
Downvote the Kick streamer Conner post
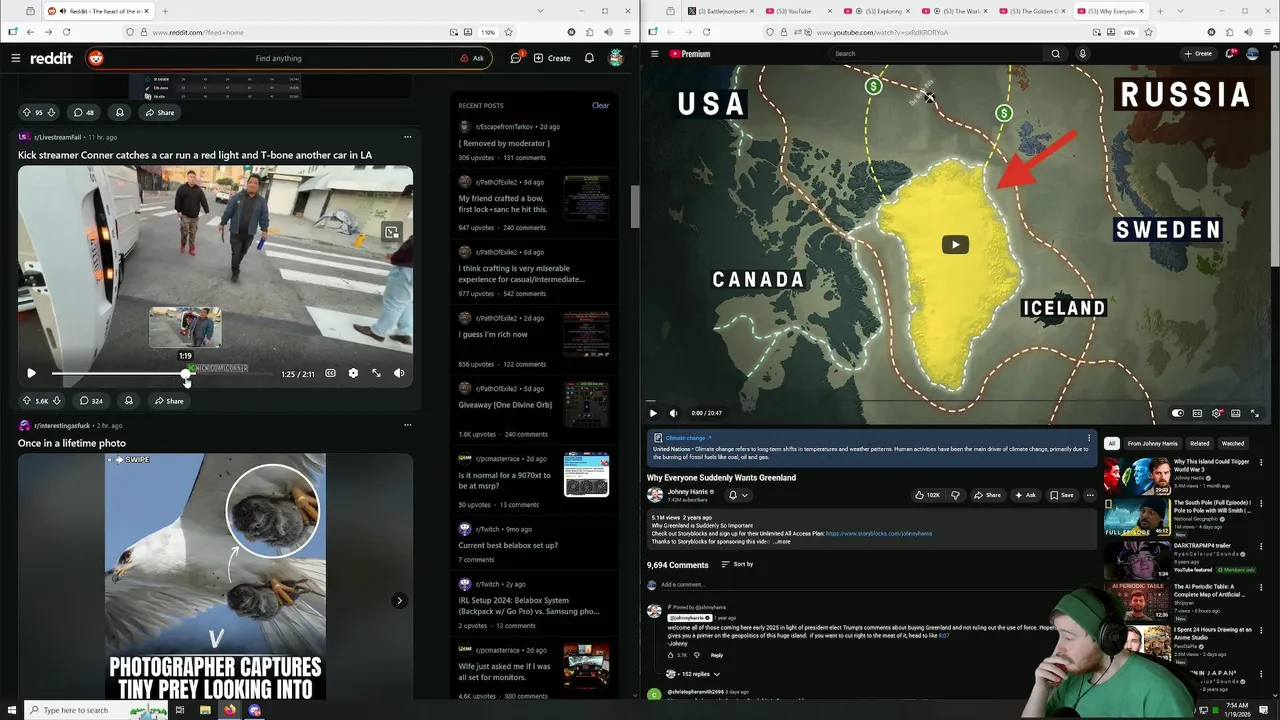56,401
